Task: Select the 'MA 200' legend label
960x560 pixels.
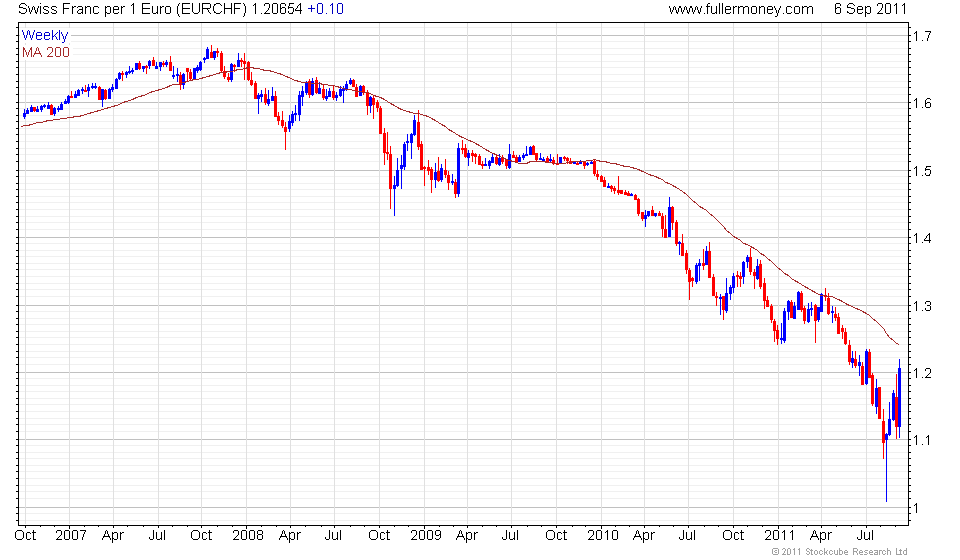Action: coord(46,53)
